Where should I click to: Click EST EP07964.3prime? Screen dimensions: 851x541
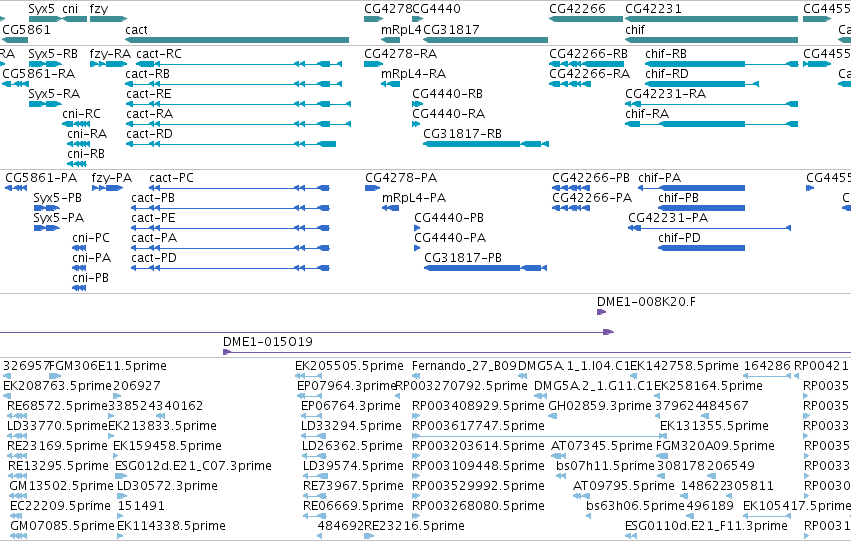(x=309, y=396)
